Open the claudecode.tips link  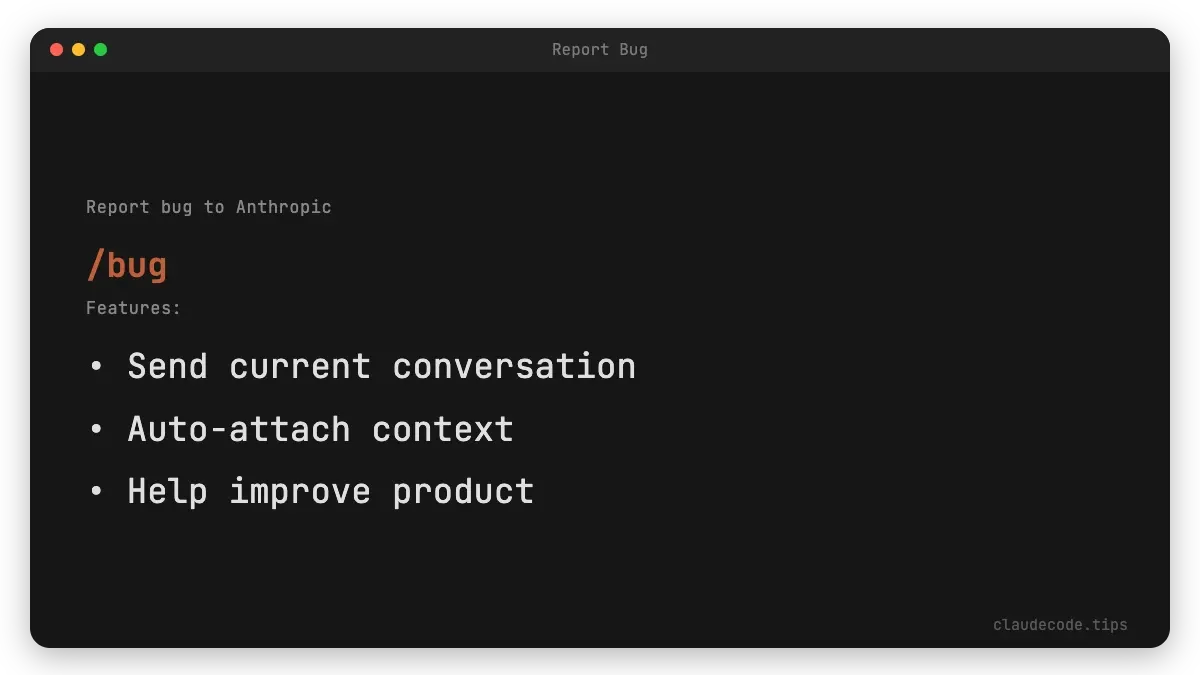pos(1060,625)
